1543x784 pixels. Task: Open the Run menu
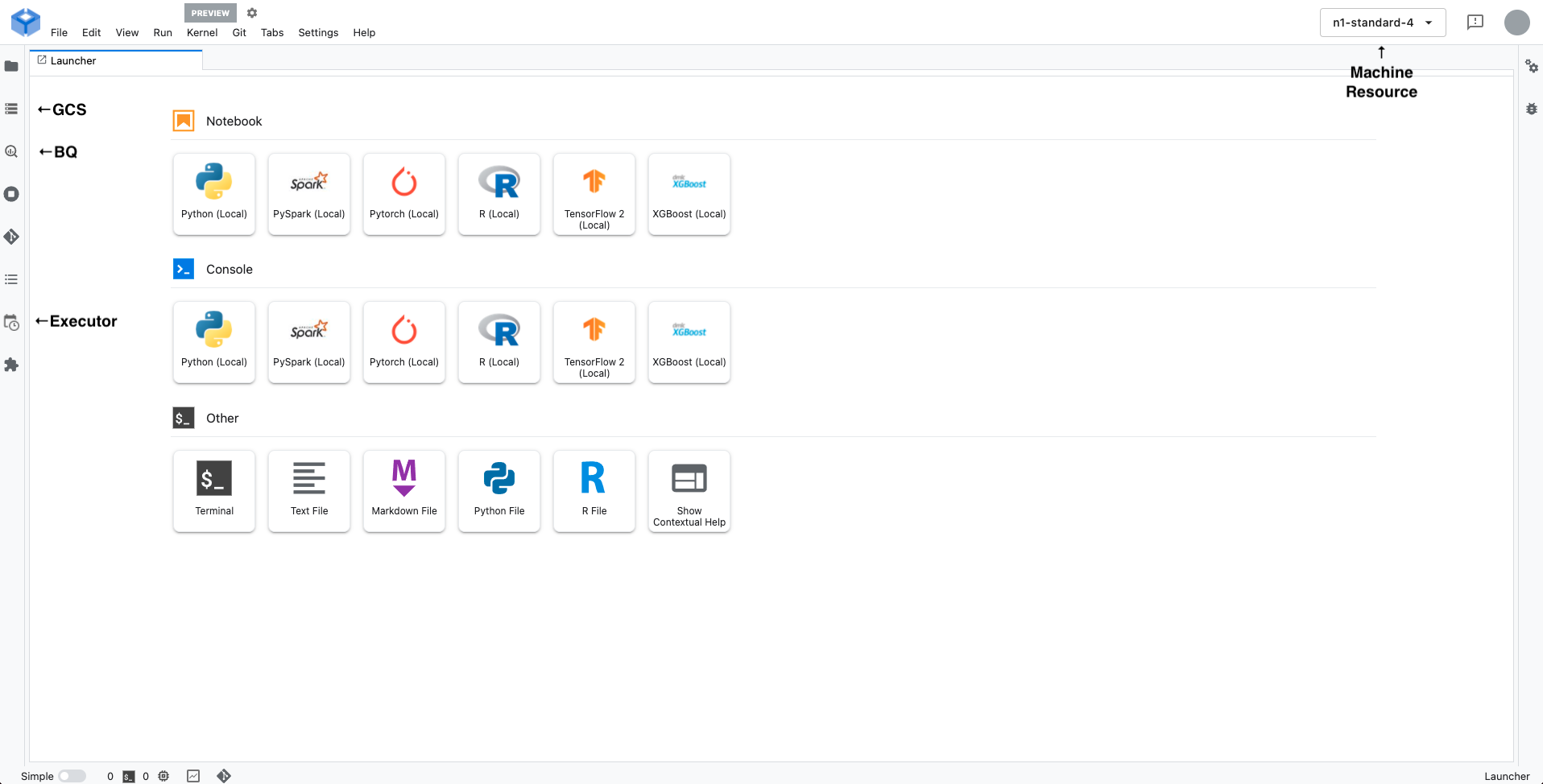point(163,33)
